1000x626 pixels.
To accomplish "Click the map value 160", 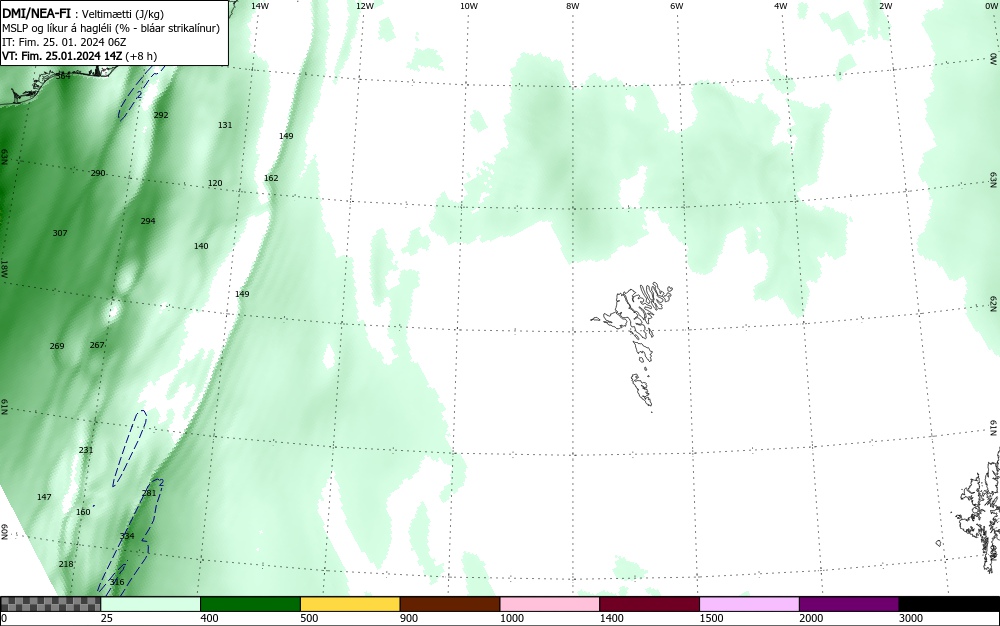I will (x=83, y=513).
